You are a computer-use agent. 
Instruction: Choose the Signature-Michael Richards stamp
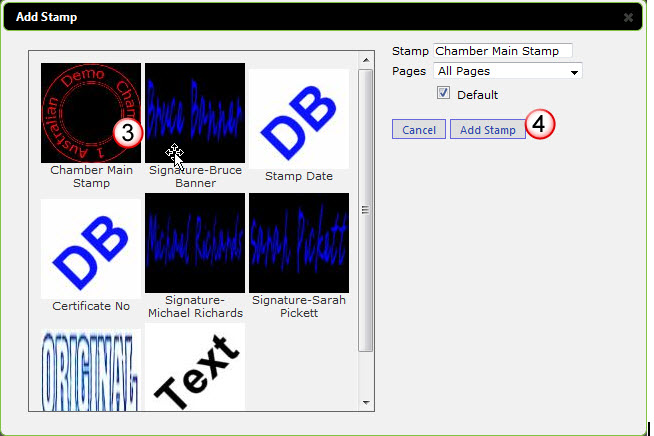[194, 242]
